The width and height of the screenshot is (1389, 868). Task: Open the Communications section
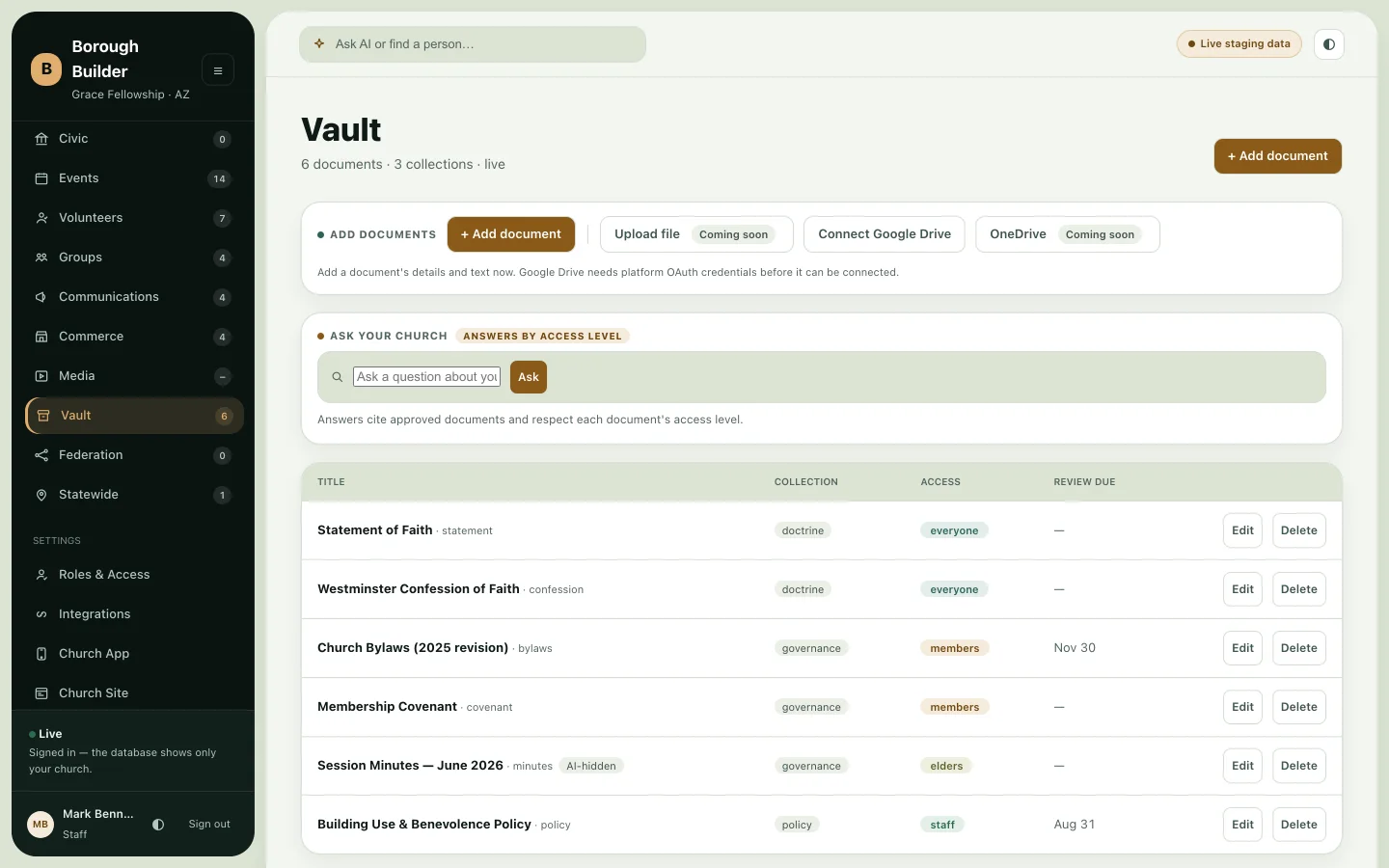134,297
